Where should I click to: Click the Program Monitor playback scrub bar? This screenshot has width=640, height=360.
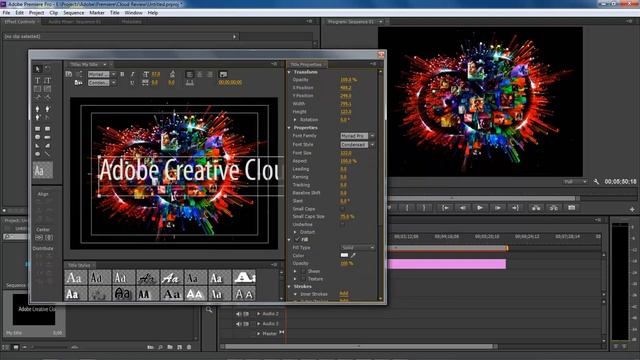coord(482,198)
